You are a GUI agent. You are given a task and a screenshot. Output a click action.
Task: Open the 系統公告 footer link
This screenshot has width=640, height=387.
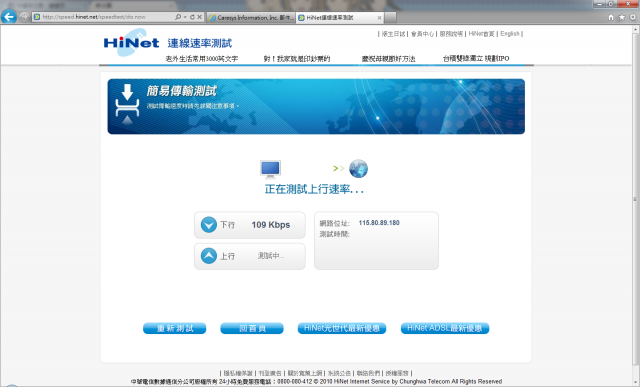(x=339, y=373)
